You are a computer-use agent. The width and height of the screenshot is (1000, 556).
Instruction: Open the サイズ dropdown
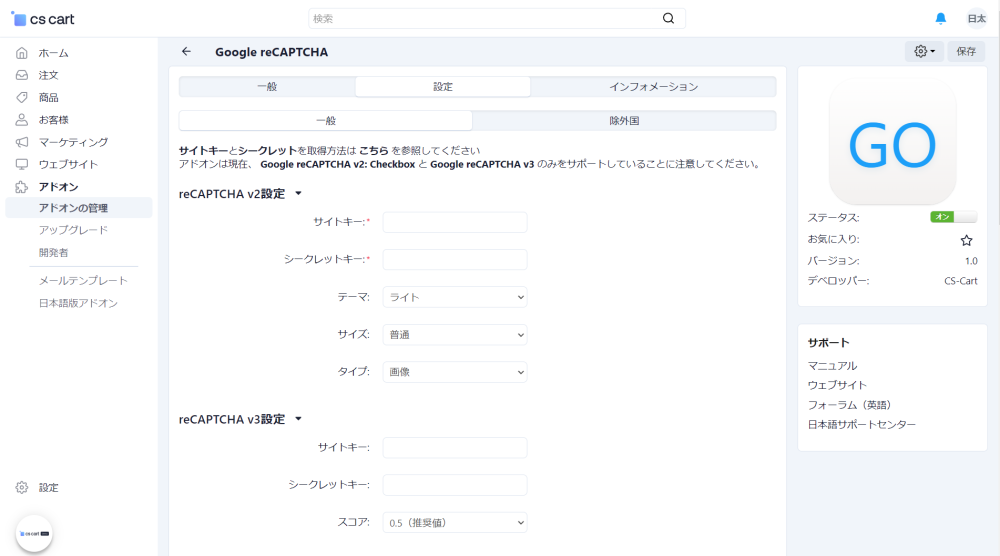455,335
